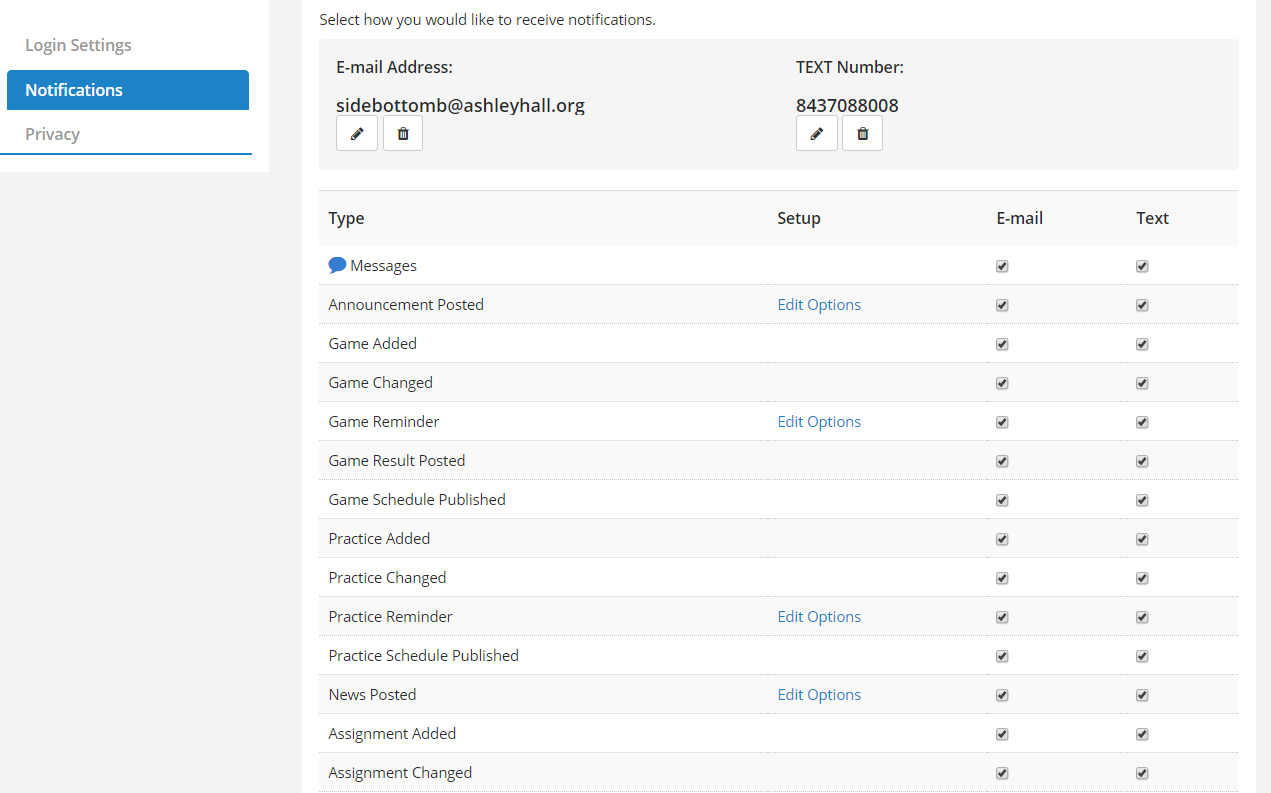Click the blue Messages speech bubble icon
Image resolution: width=1271 pixels, height=793 pixels.
pyautogui.click(x=337, y=265)
